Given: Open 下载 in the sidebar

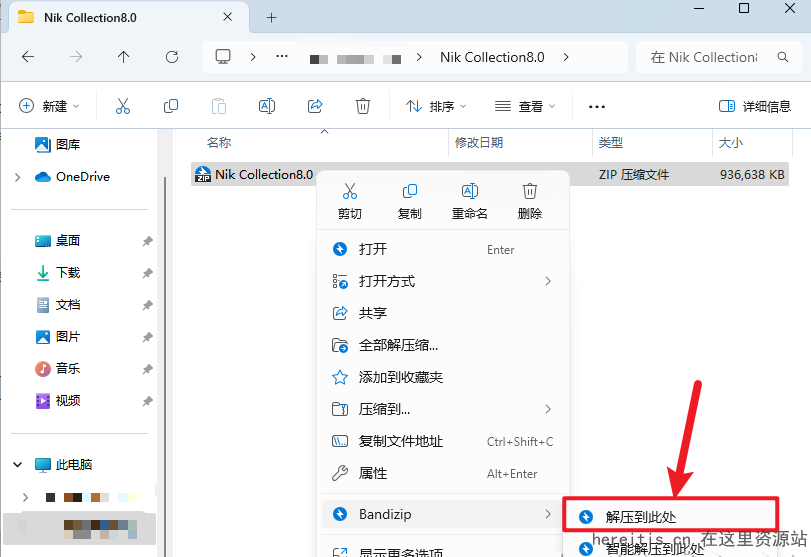Looking at the screenshot, I should [x=57, y=273].
